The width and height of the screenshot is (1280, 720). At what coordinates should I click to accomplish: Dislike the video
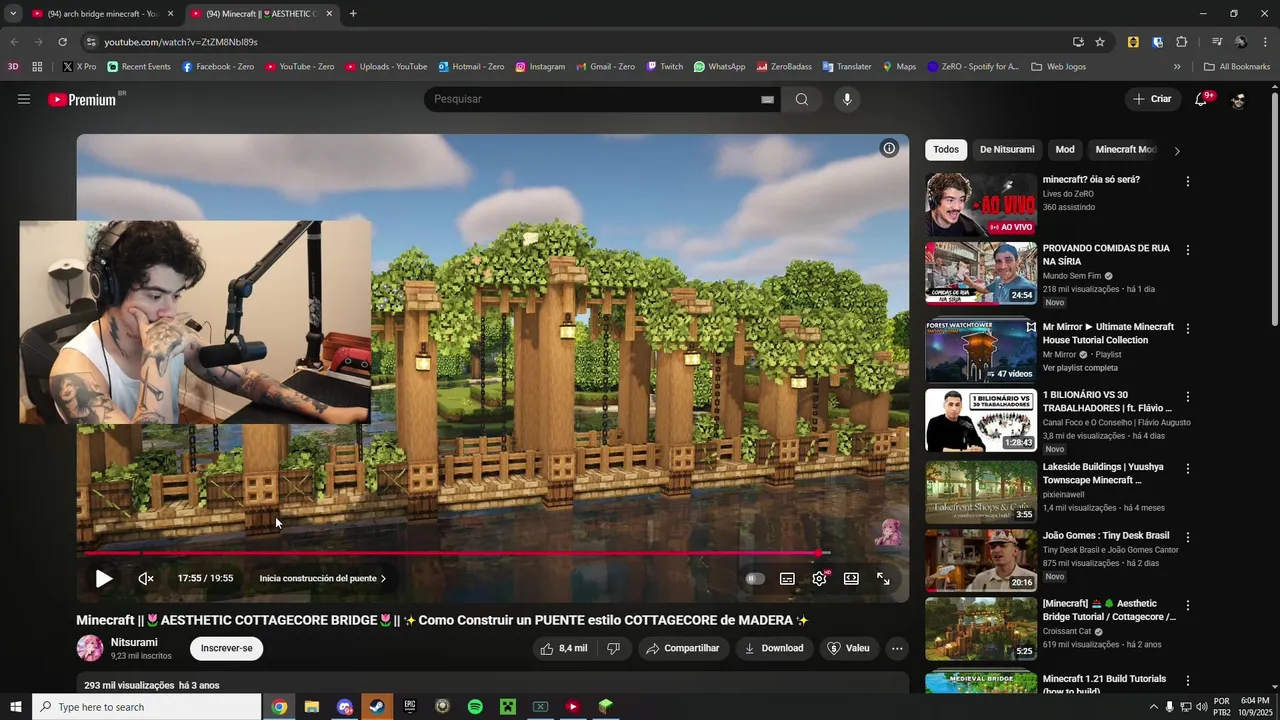613,648
